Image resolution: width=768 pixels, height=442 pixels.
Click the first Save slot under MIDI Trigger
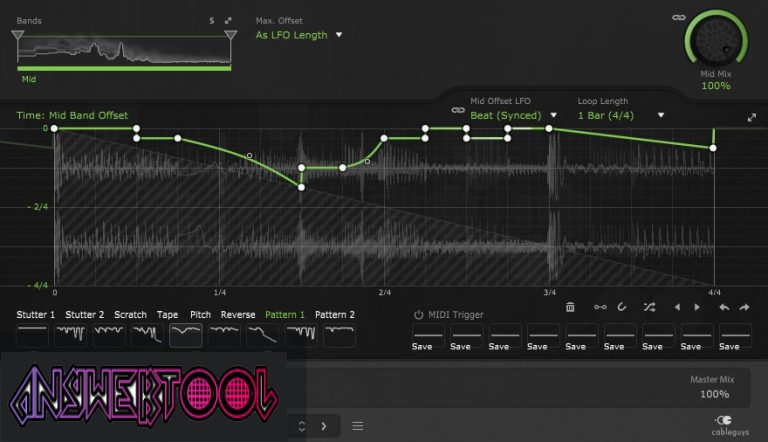coord(428,338)
